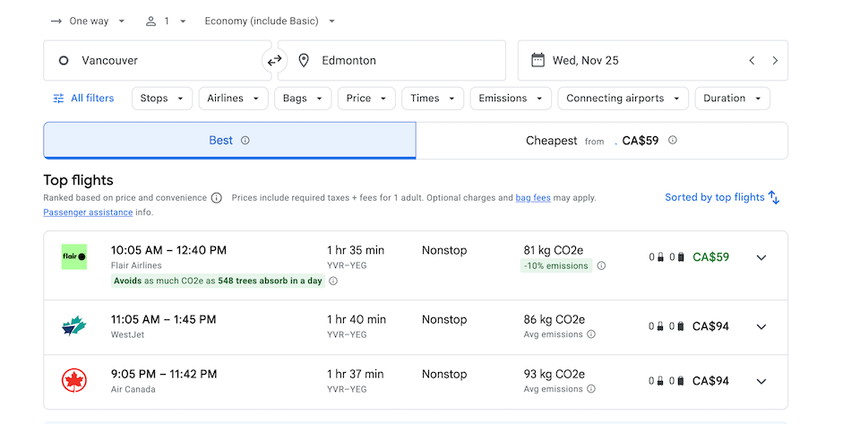Click 9:05 PM – 11:42 PM flight time
Image resolution: width=860 pixels, height=424 pixels.
pos(164,374)
